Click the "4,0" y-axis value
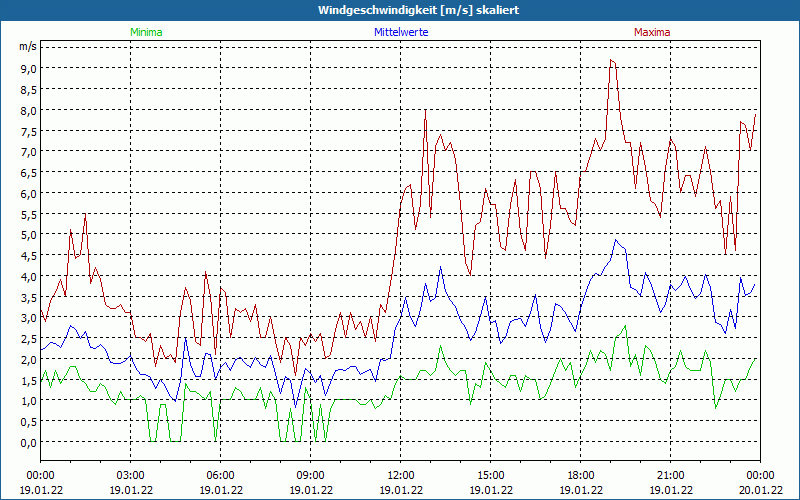Screen dimensions: 800x500 [29, 277]
